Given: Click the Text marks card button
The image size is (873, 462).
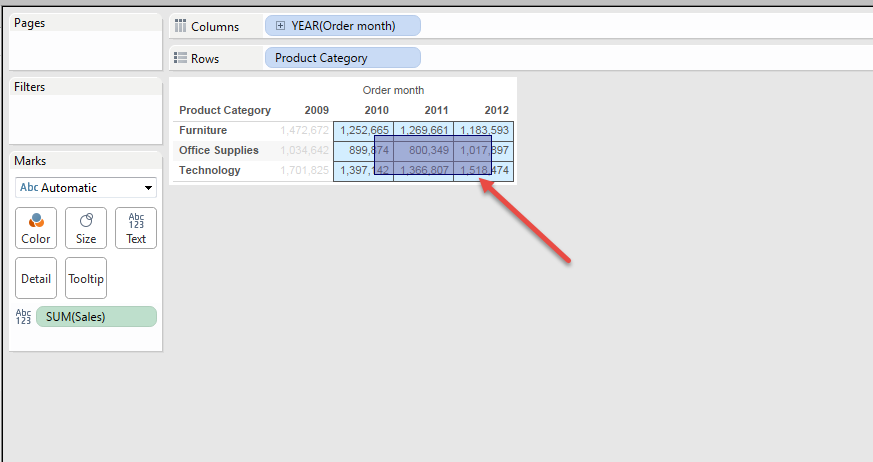Looking at the screenshot, I should coord(136,228).
